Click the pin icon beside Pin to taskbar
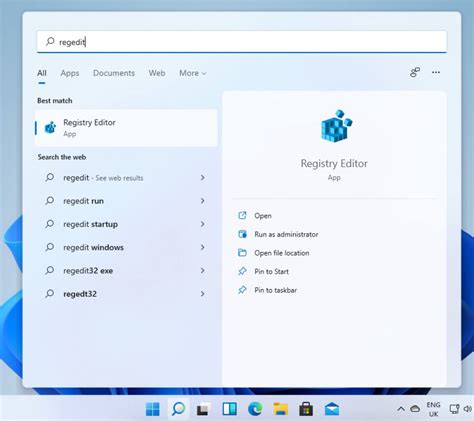Image resolution: width=474 pixels, height=421 pixels. [242, 290]
